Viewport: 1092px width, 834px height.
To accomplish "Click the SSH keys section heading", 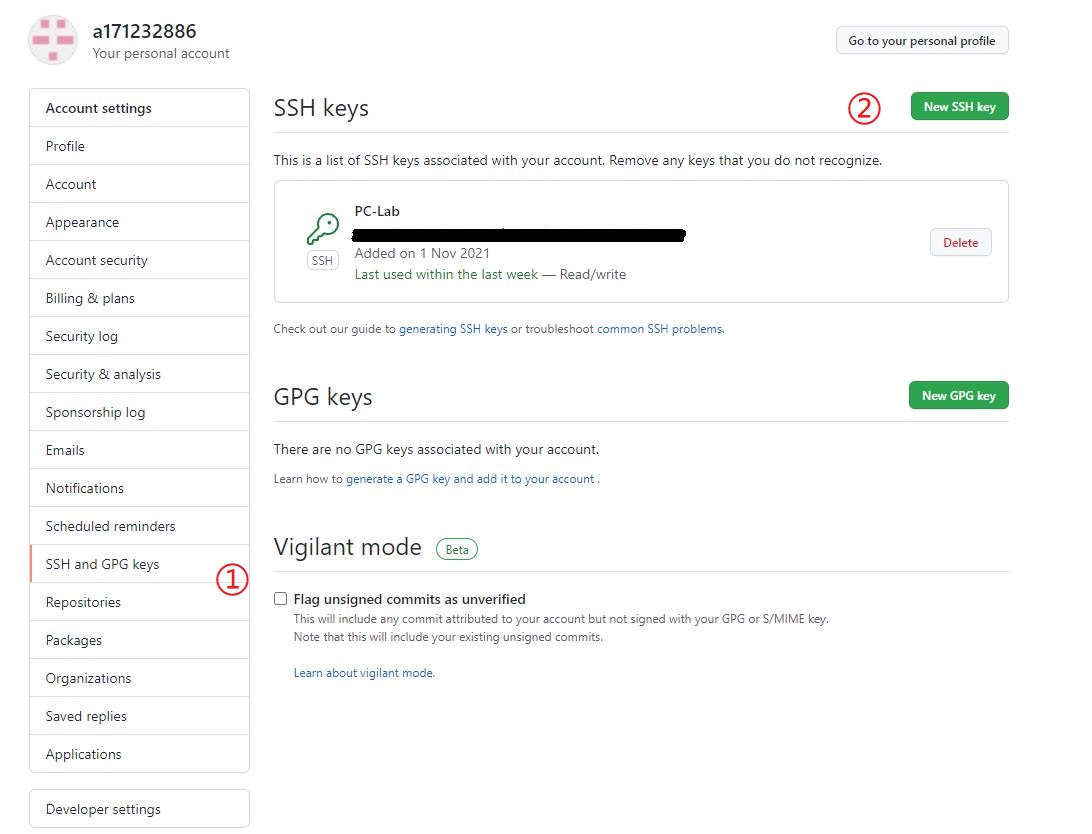I will tap(321, 108).
